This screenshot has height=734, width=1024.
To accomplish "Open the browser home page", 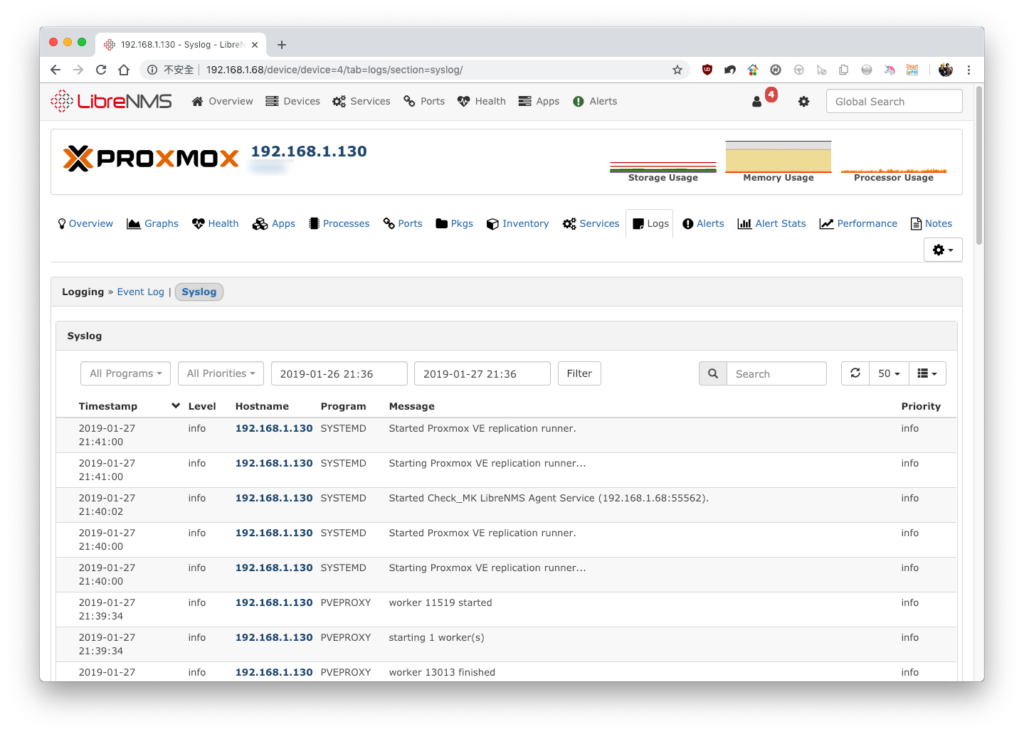I will (123, 70).
